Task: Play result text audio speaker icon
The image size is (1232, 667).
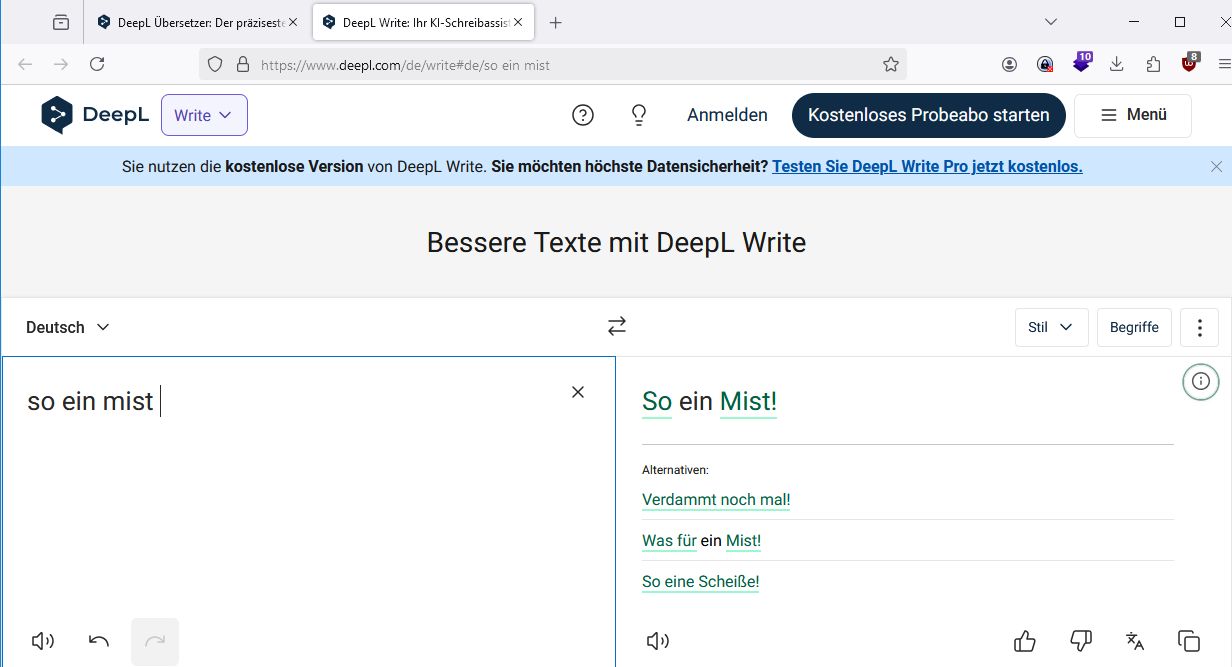Action: point(658,641)
